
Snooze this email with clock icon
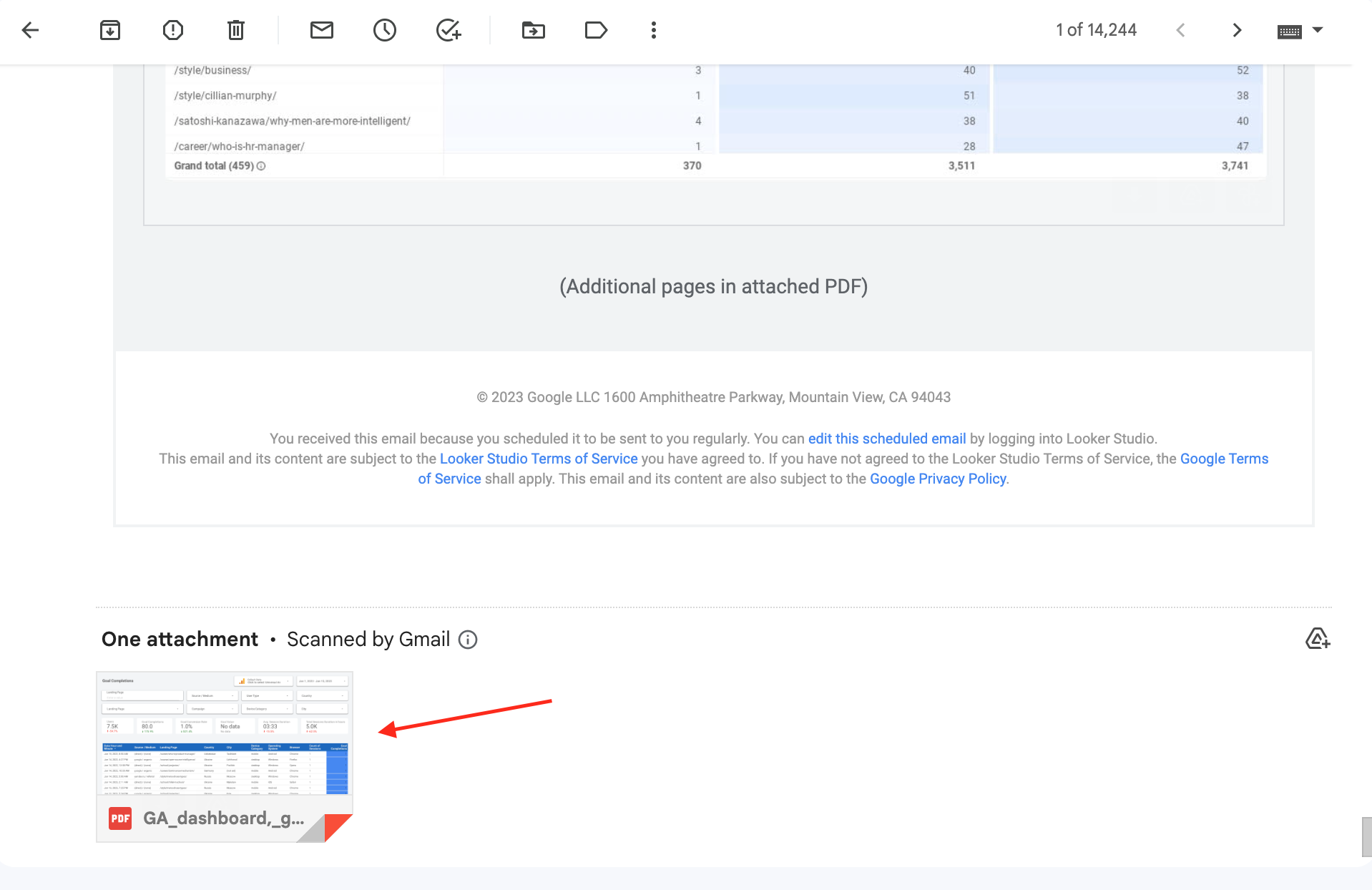pyautogui.click(x=385, y=30)
